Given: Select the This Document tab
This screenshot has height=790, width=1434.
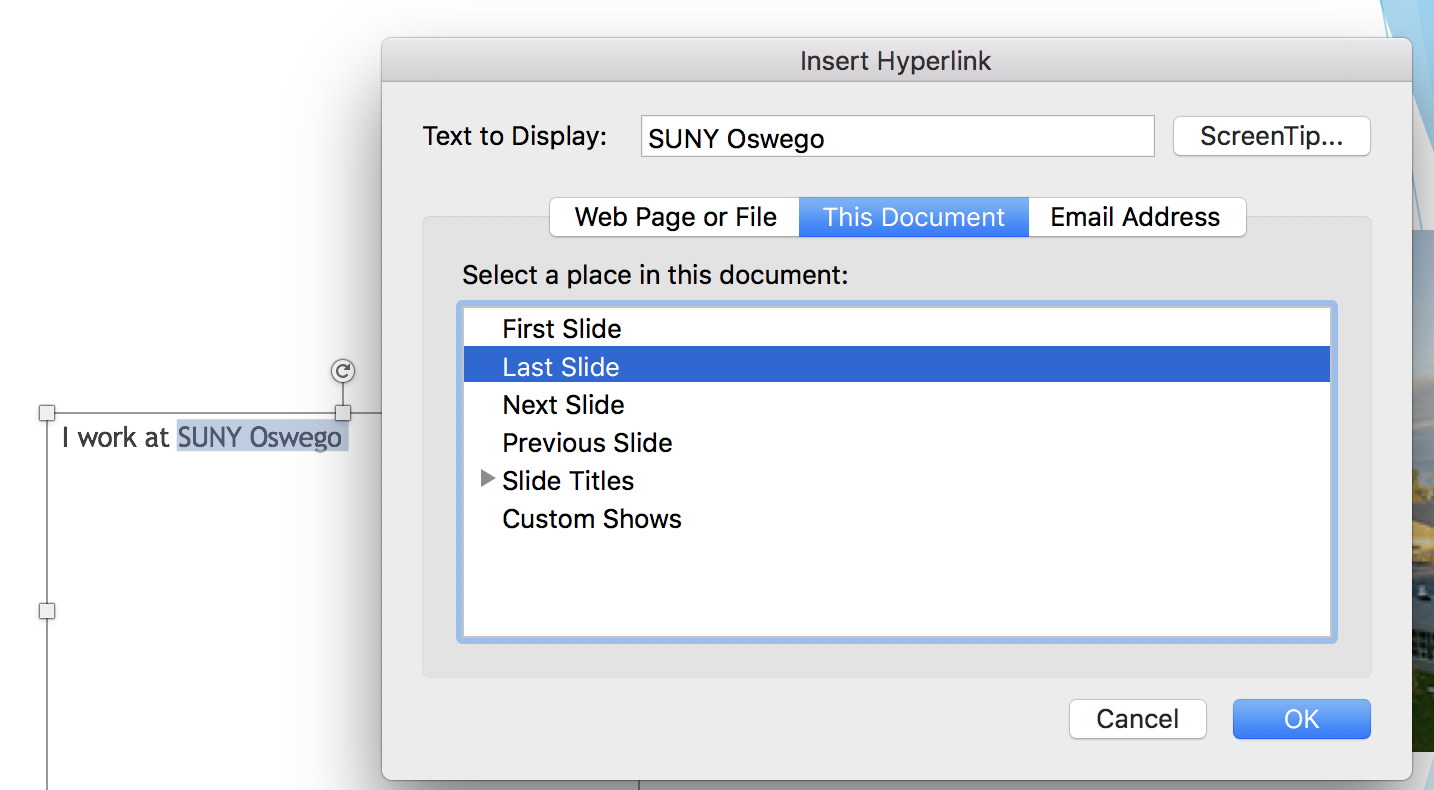Looking at the screenshot, I should pyautogui.click(x=914, y=217).
